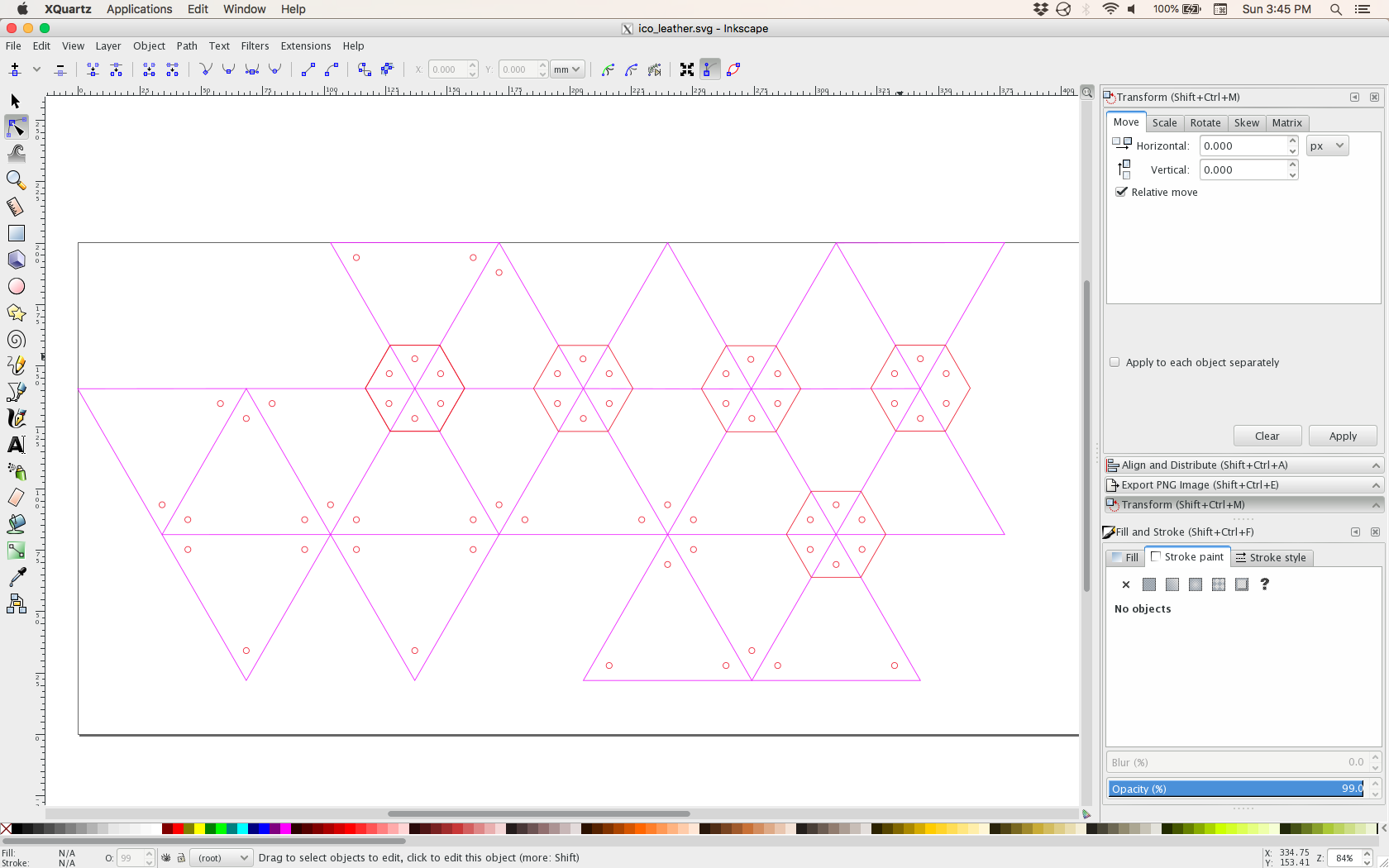
Task: Make selected nodes cusp (corner)
Action: point(206,69)
